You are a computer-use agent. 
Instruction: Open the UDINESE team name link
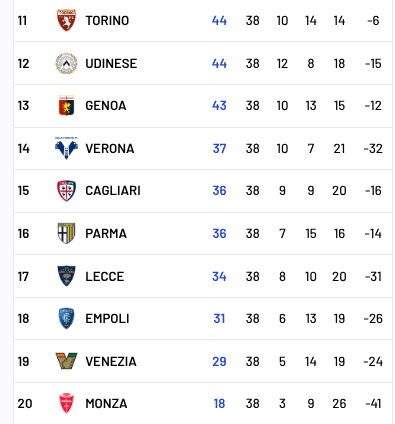[x=111, y=63]
